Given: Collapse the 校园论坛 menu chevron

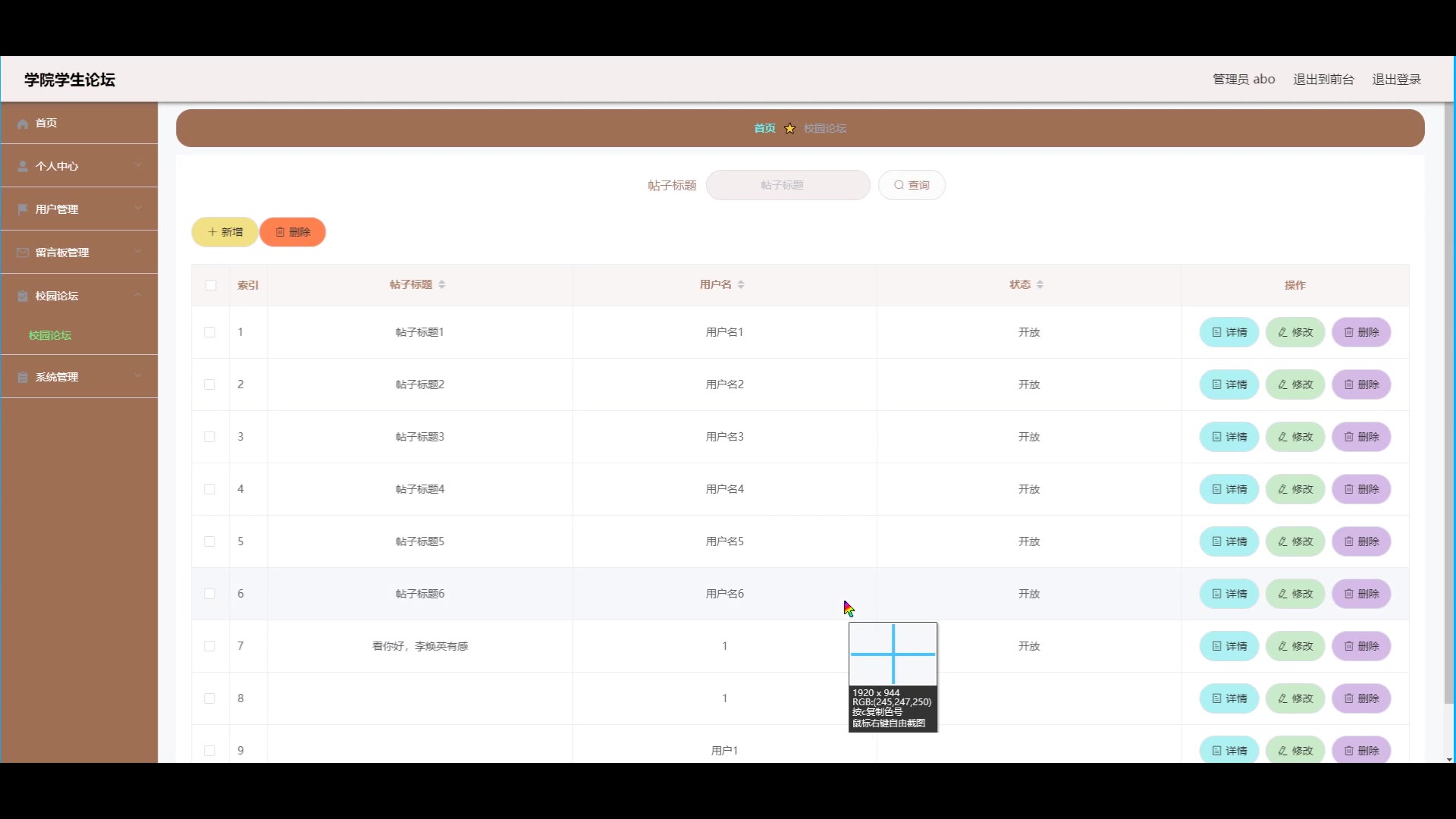Looking at the screenshot, I should tap(138, 295).
